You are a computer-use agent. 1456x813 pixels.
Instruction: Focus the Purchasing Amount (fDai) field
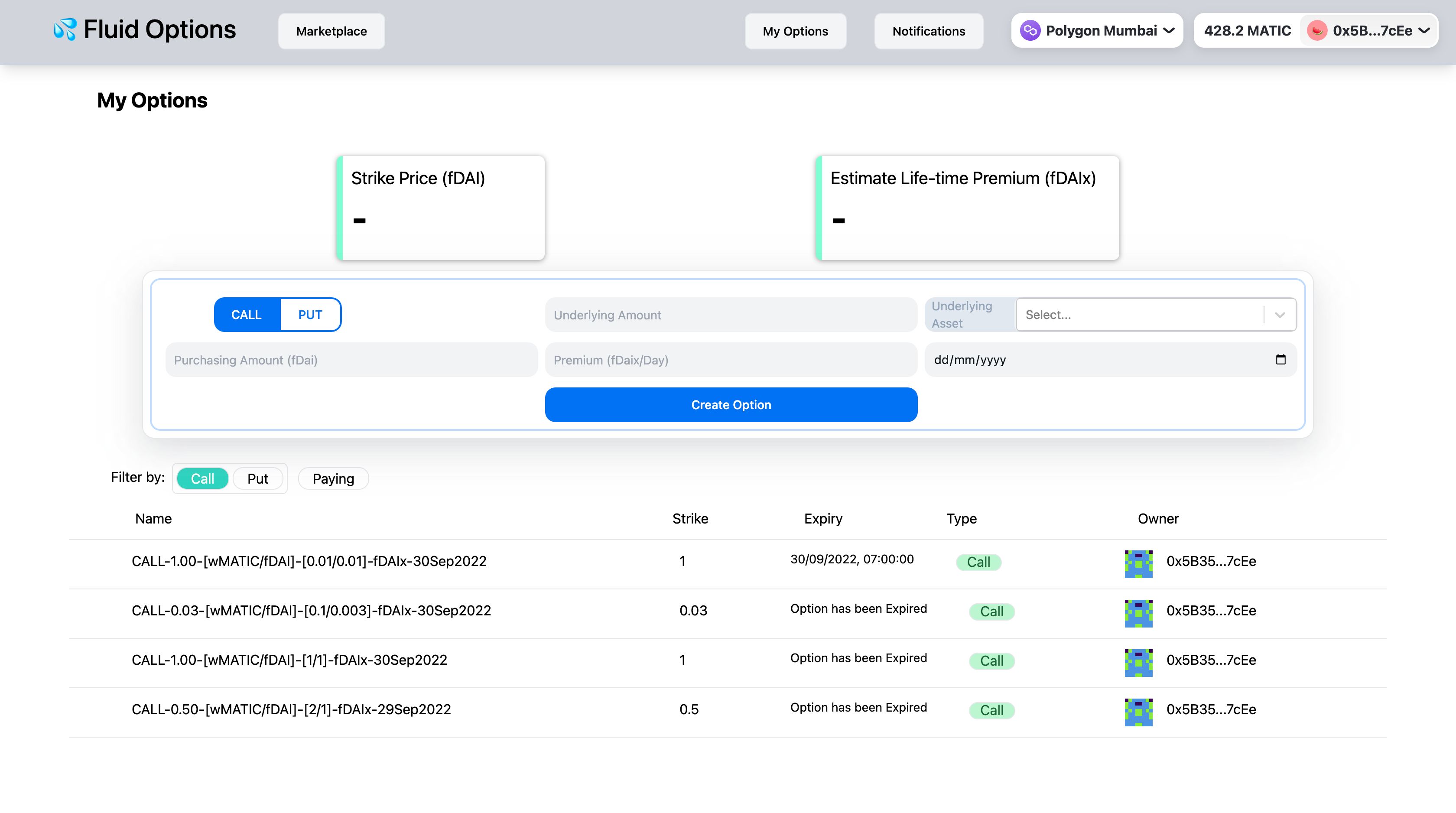[351, 360]
